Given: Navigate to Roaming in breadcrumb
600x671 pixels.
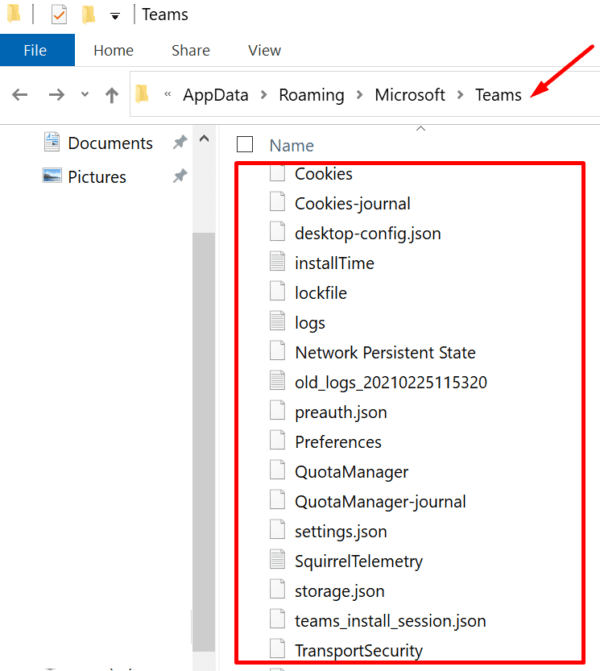Looking at the screenshot, I should (x=312, y=95).
